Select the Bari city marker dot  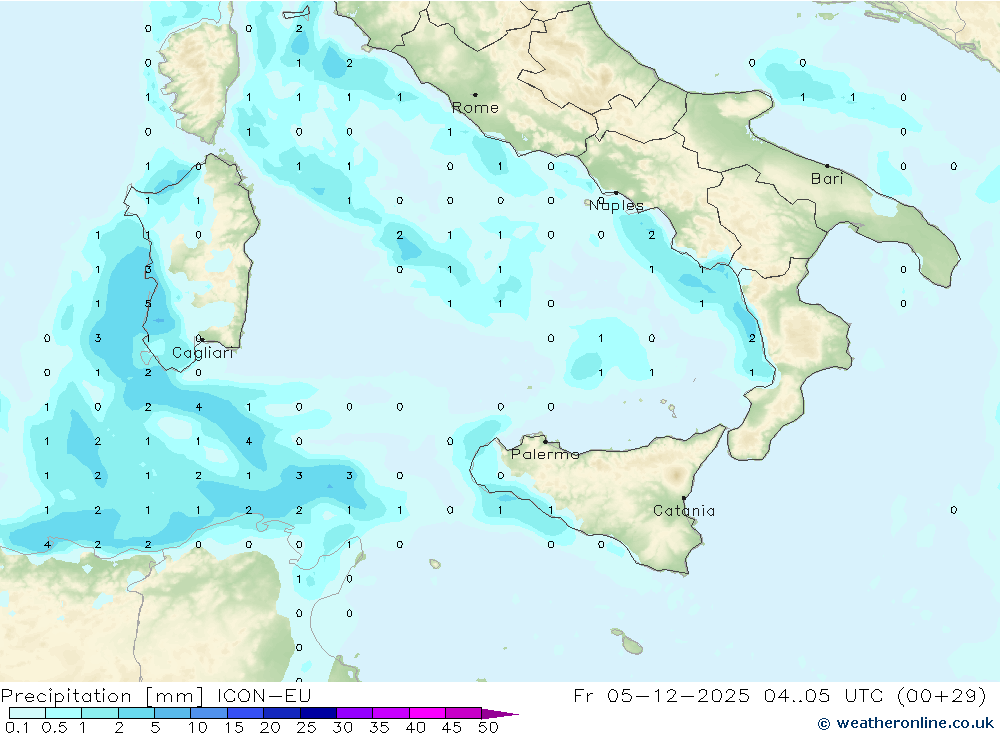coord(827,166)
